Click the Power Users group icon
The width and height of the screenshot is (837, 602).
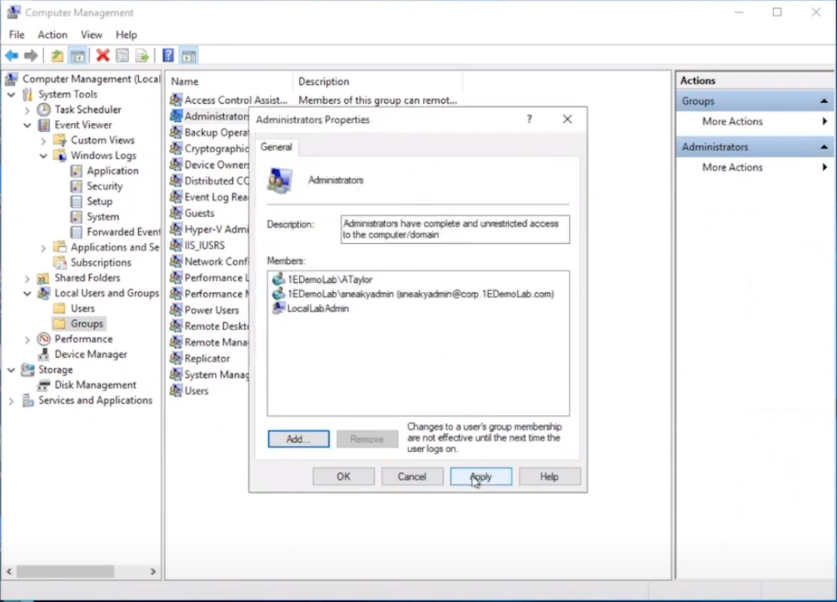coord(176,310)
